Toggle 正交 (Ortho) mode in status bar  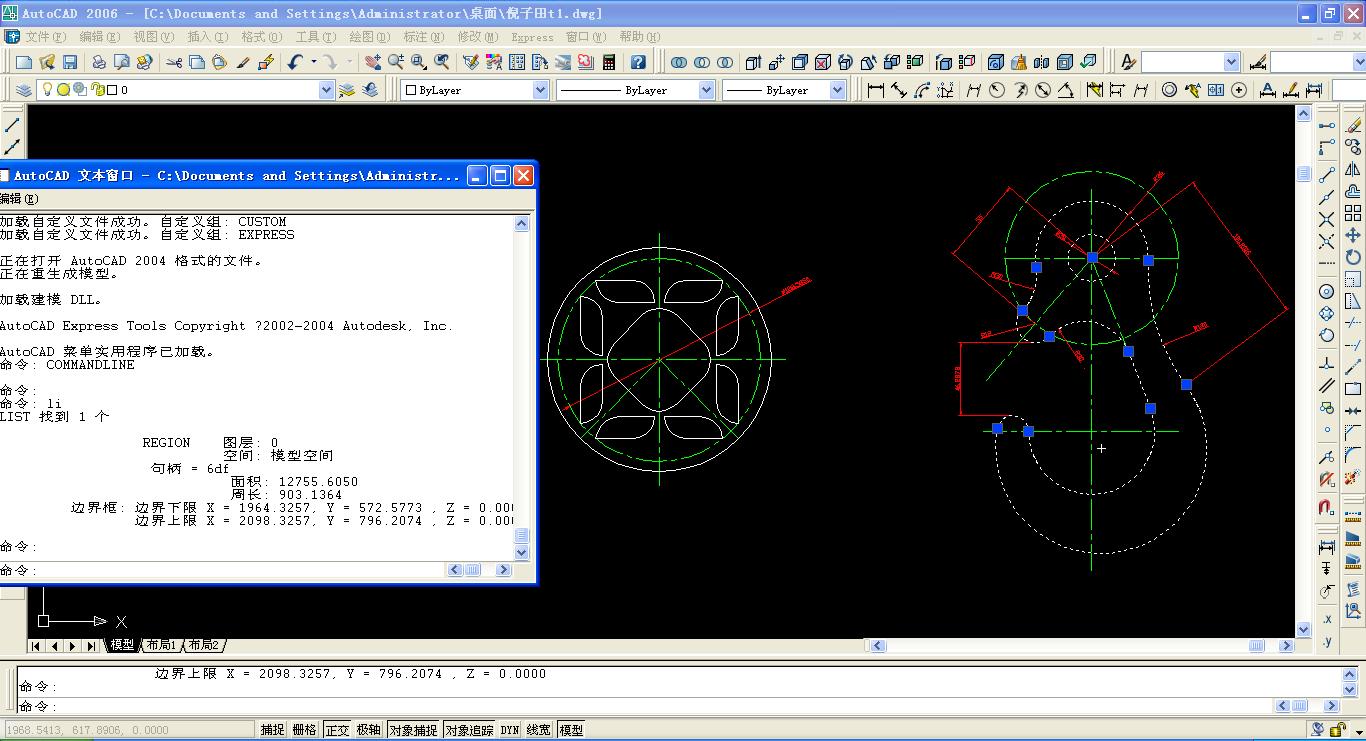337,730
